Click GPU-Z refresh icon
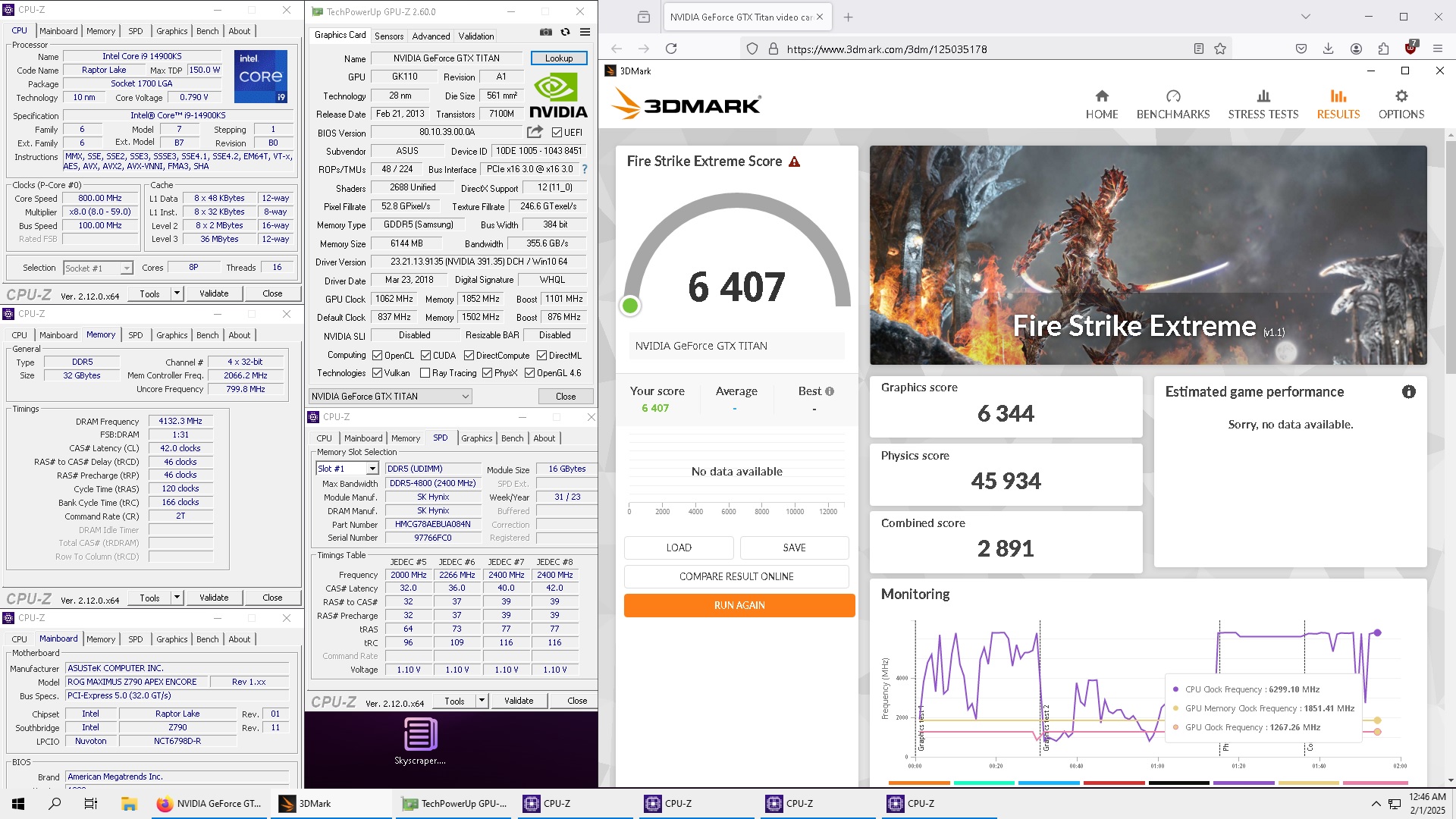Viewport: 1456px width, 819px height. click(x=565, y=32)
